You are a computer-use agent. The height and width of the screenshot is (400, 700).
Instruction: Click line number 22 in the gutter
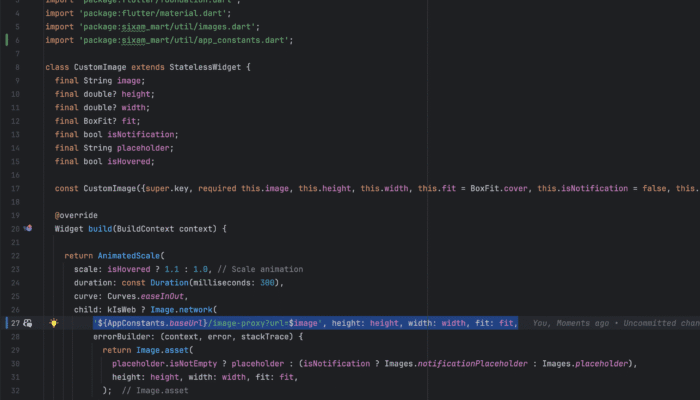(x=15, y=256)
